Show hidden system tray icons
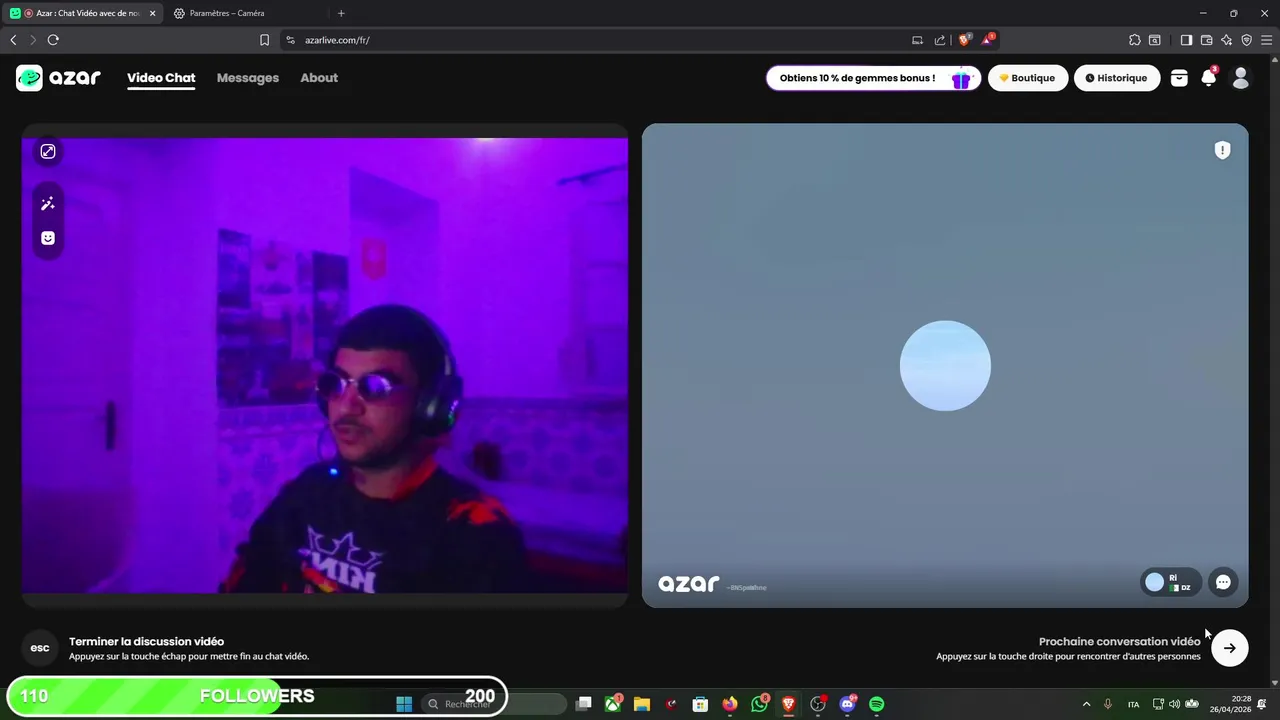 pos(1086,704)
